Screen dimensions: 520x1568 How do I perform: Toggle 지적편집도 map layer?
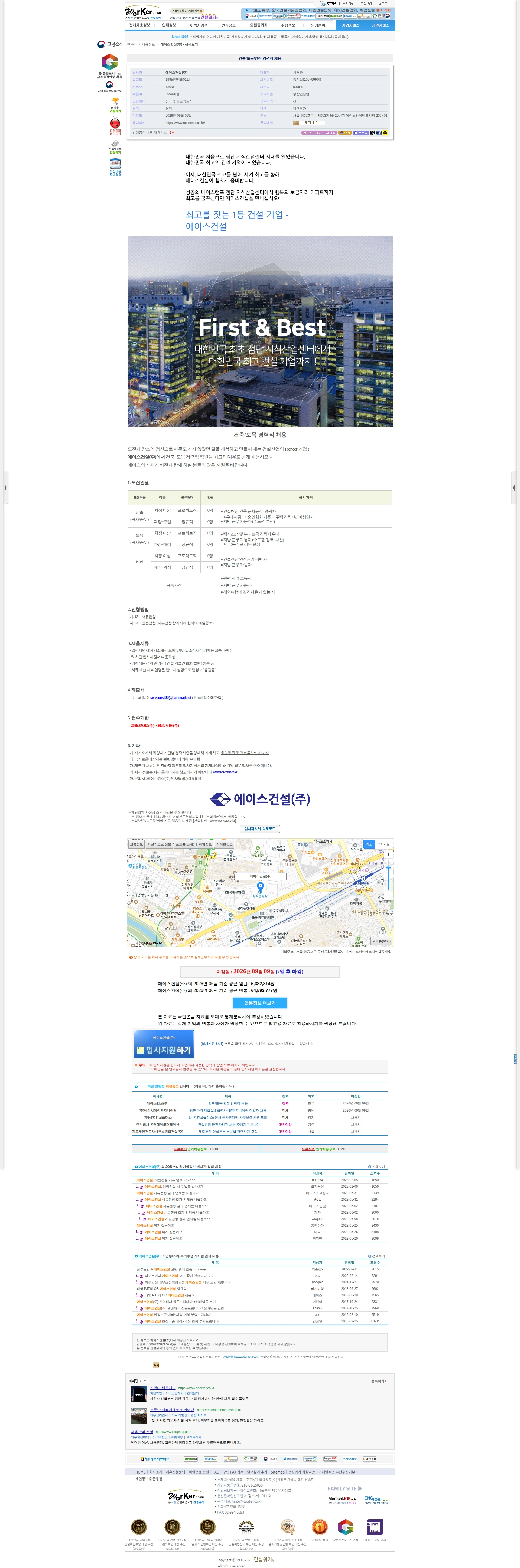[x=224, y=844]
